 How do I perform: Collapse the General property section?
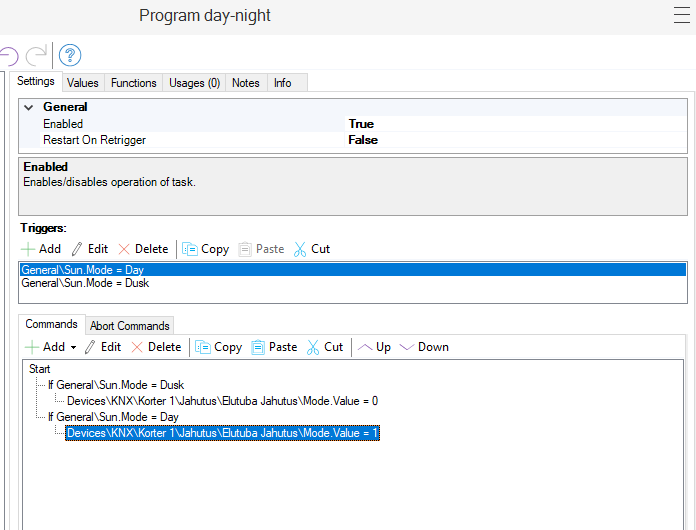(29, 107)
